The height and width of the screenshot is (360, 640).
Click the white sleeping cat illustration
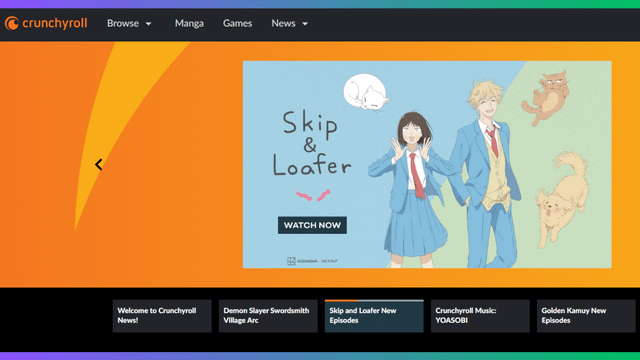(x=366, y=92)
